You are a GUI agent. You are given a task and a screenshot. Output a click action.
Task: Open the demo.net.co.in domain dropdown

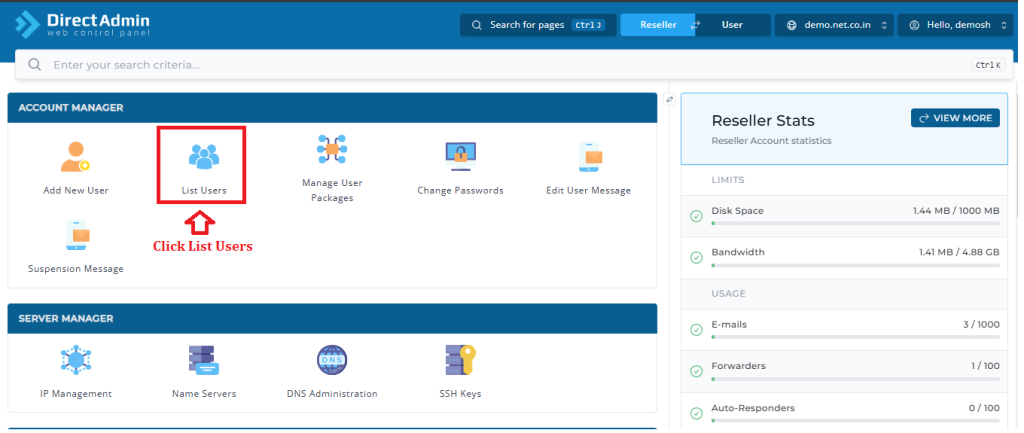pyautogui.click(x=834, y=25)
